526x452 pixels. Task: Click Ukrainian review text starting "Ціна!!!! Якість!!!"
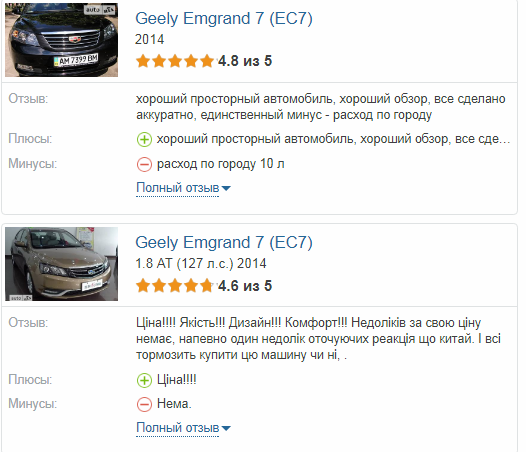click(x=318, y=339)
